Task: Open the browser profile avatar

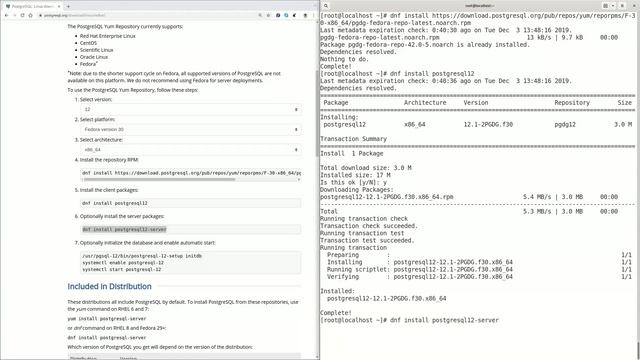Action: click(305, 15)
